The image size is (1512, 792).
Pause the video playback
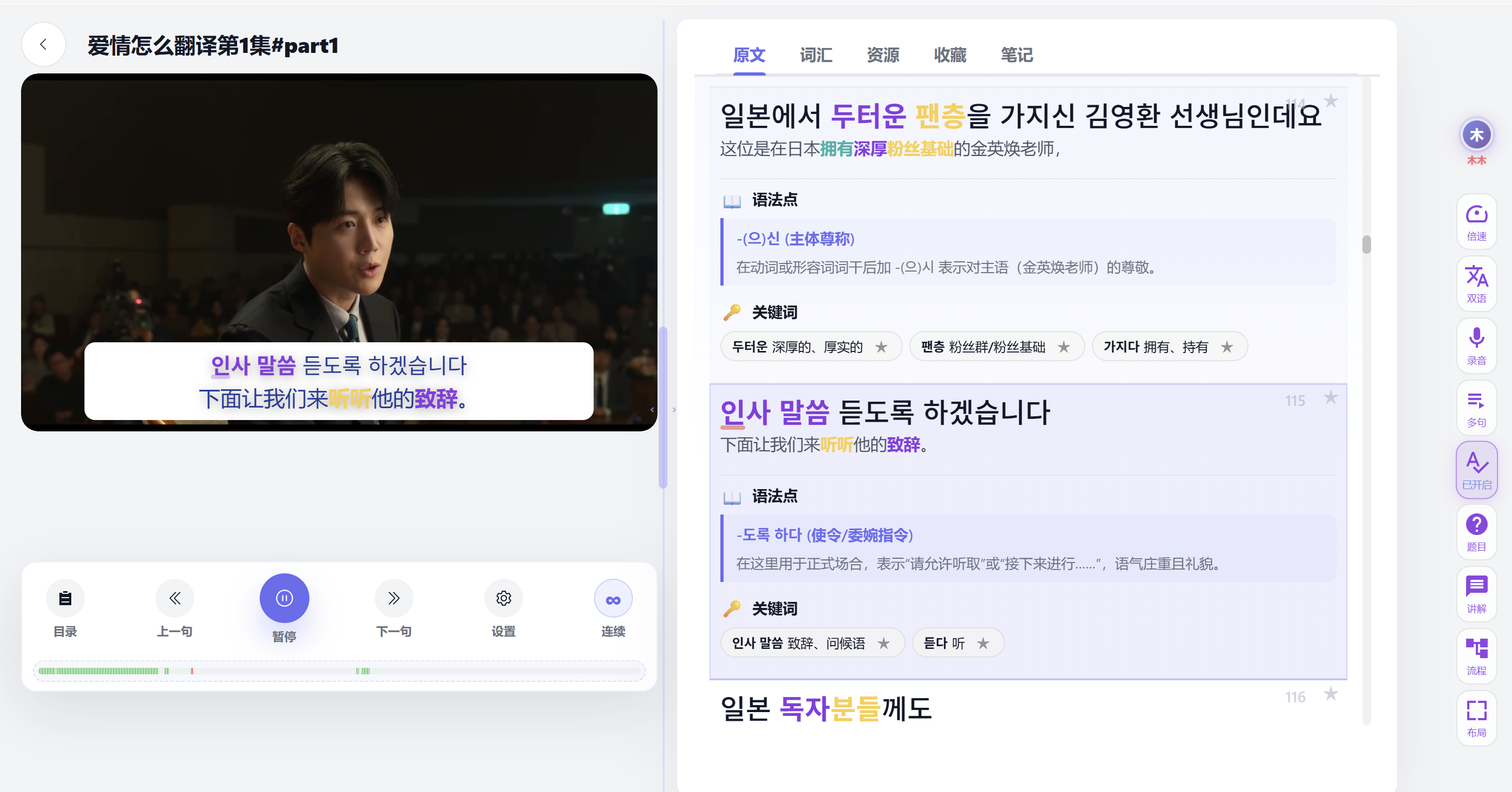pos(284,598)
